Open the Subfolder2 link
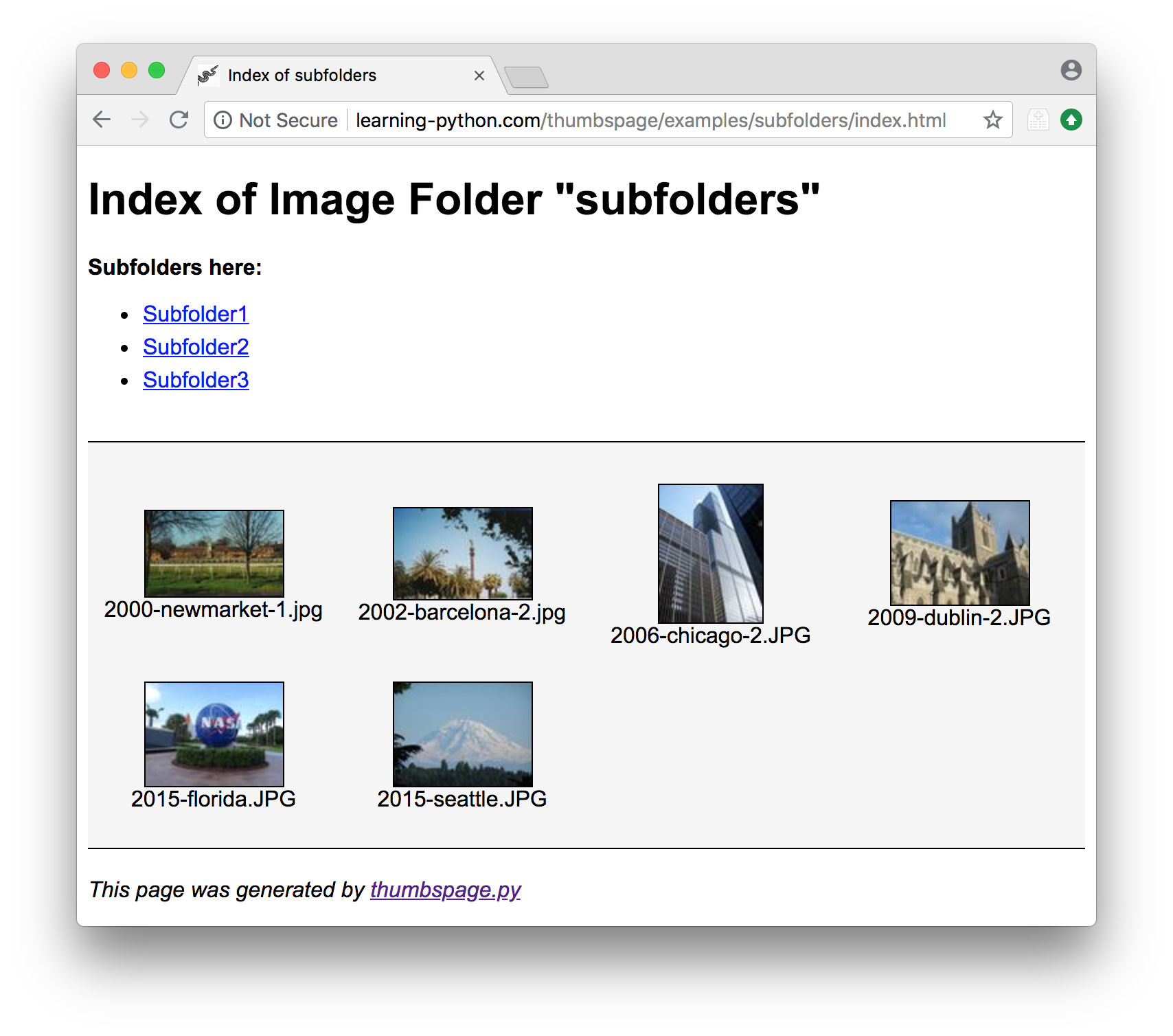1173x1036 pixels. pos(196,347)
